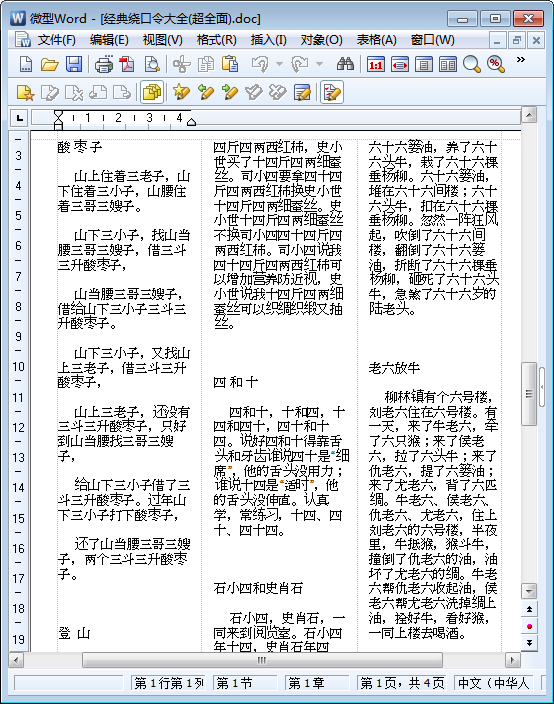Open the 视图(V) menu
Image resolution: width=554 pixels, height=704 pixels.
(163, 40)
